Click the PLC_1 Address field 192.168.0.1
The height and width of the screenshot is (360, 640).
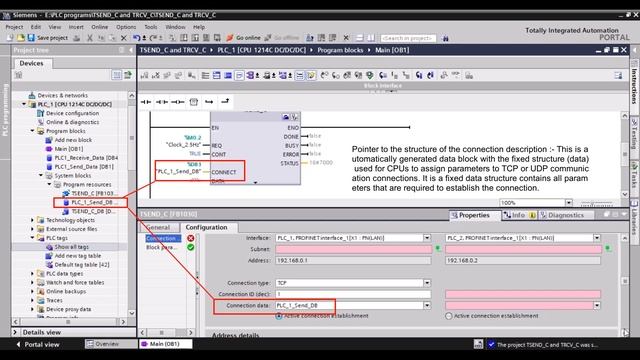click(x=353, y=260)
